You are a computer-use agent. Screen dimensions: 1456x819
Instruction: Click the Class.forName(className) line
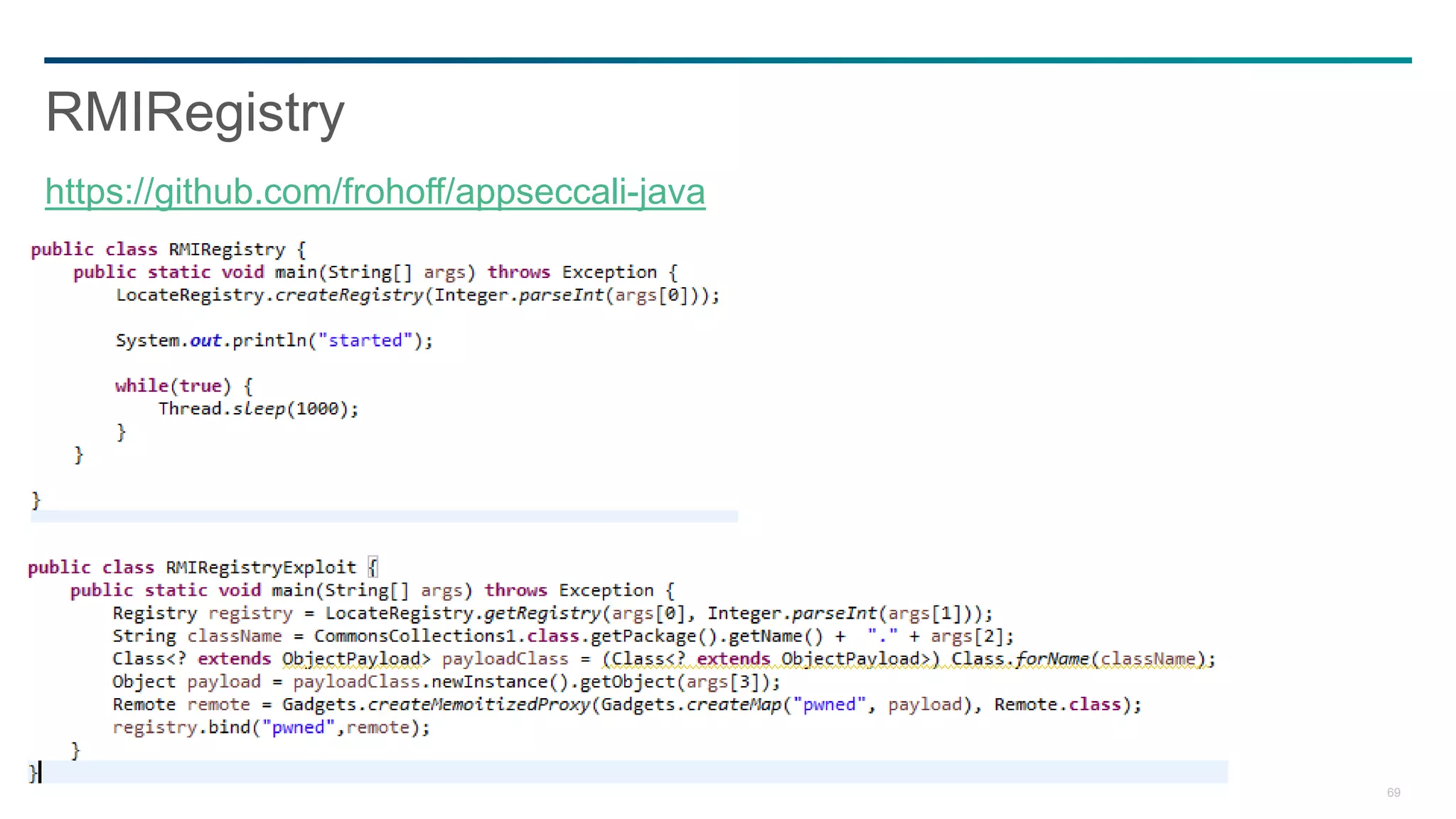click(x=664, y=659)
